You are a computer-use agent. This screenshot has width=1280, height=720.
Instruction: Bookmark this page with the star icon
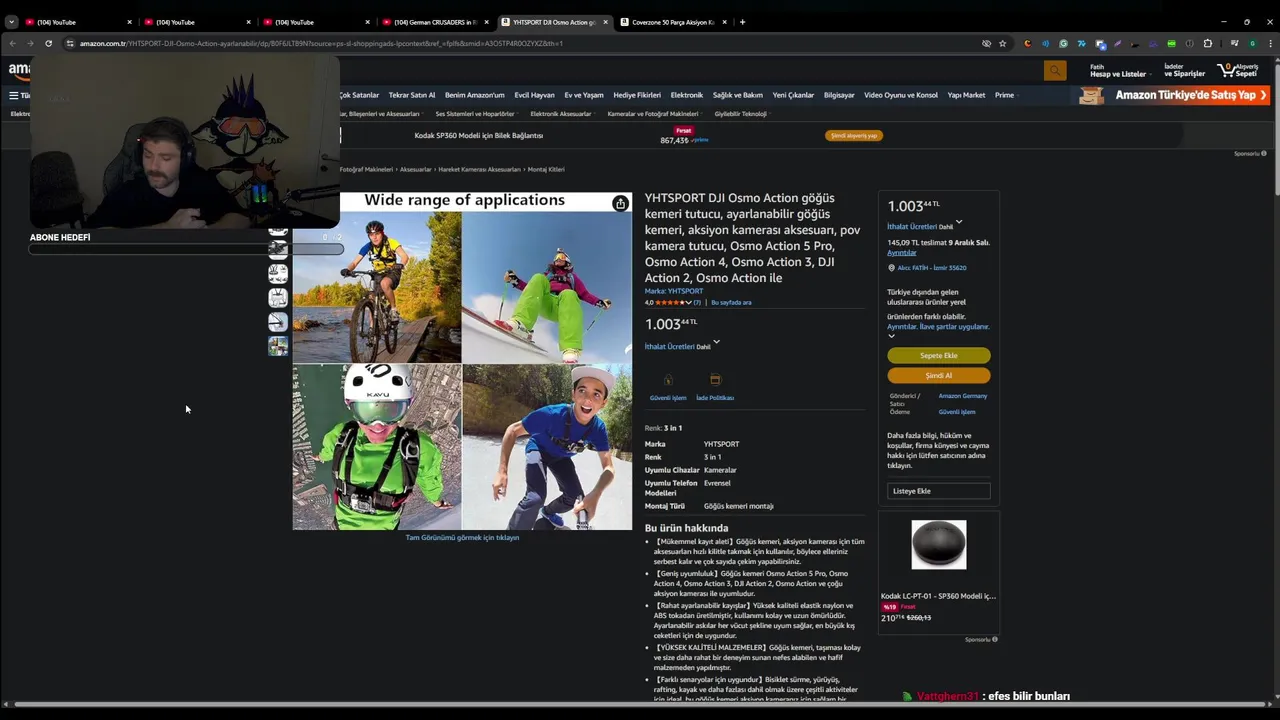tap(1002, 44)
